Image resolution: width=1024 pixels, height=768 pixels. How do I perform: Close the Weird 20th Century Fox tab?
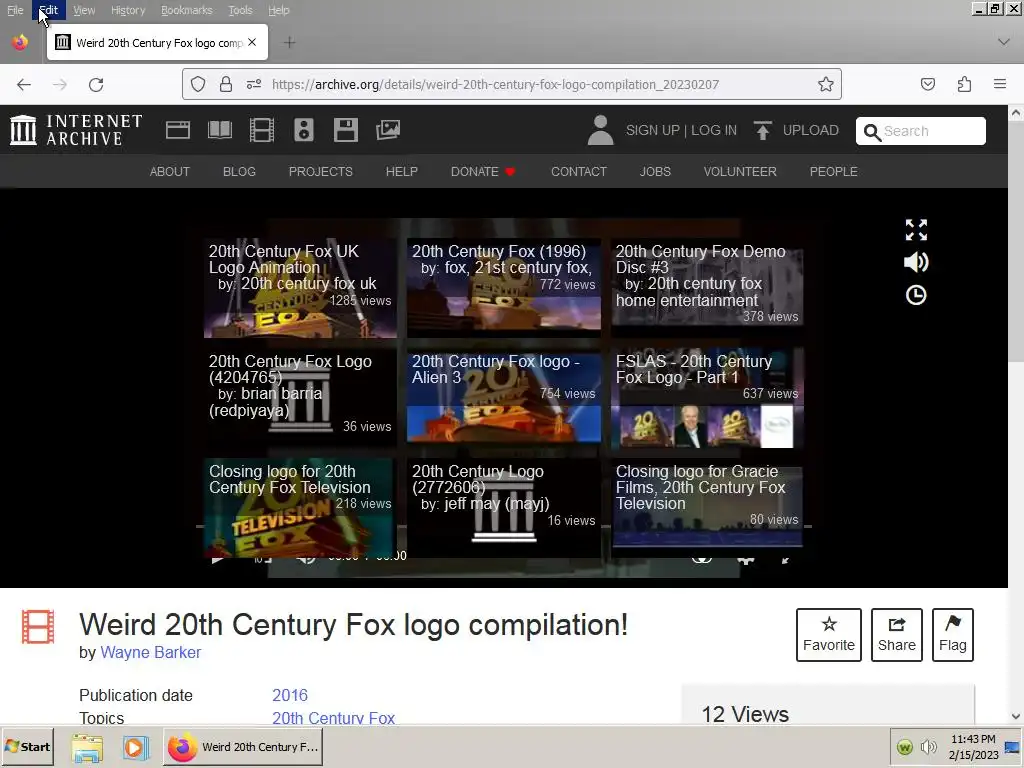click(252, 42)
